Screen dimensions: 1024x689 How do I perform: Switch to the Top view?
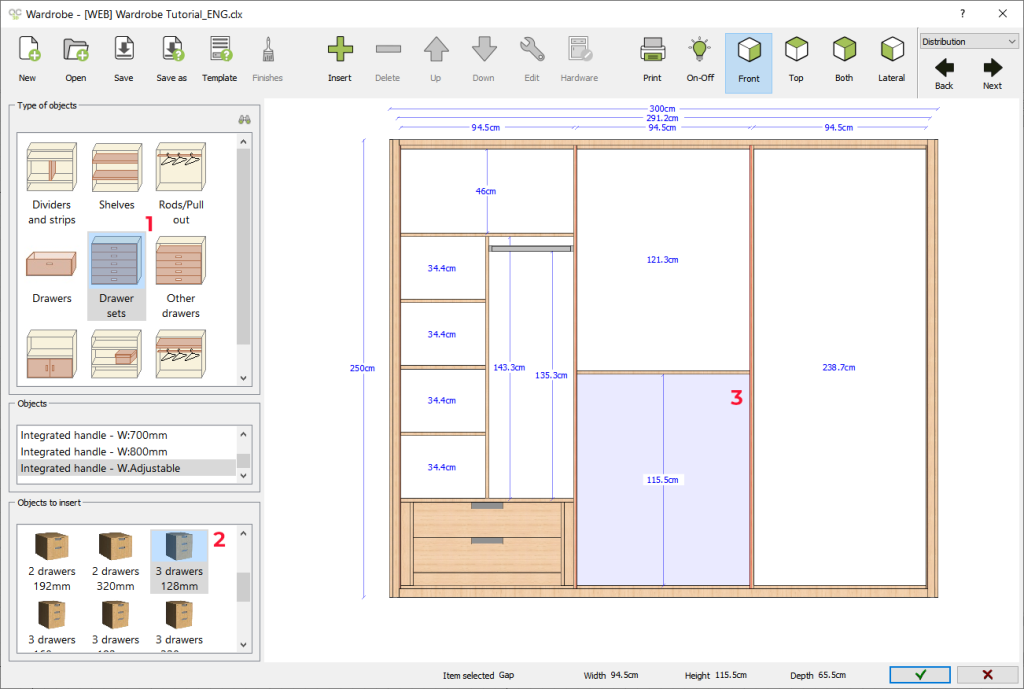point(796,59)
